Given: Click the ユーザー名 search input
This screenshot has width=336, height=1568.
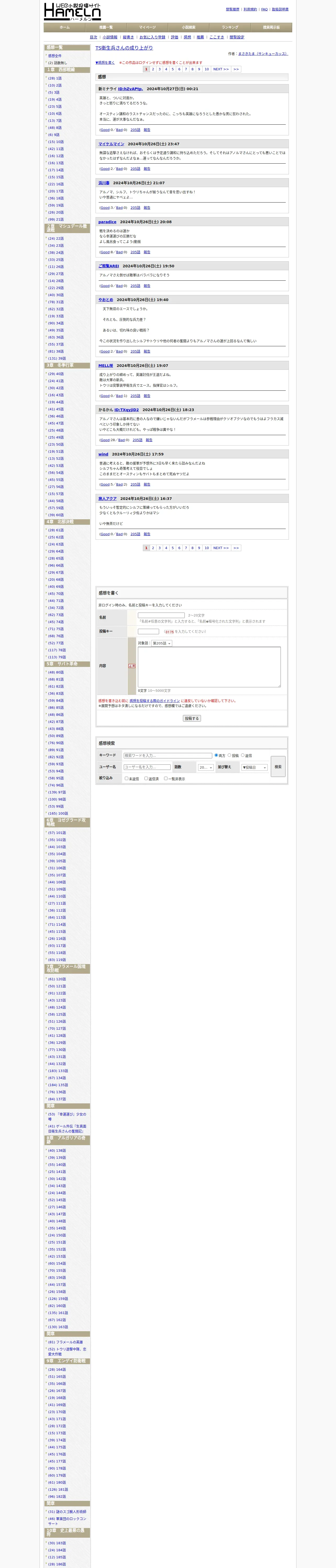Looking at the screenshot, I should [x=147, y=767].
